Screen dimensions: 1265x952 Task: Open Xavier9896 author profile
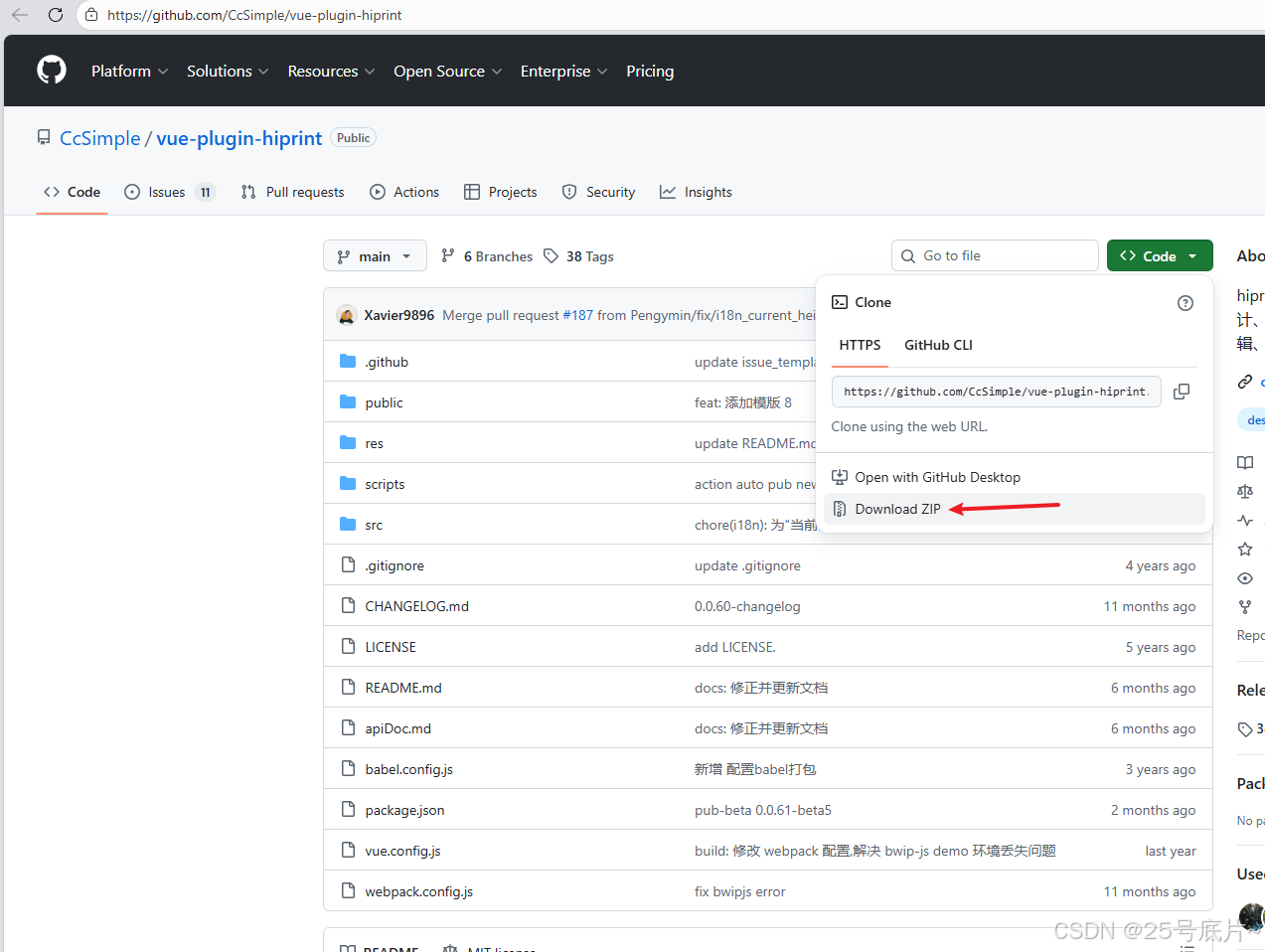pyautogui.click(x=398, y=315)
